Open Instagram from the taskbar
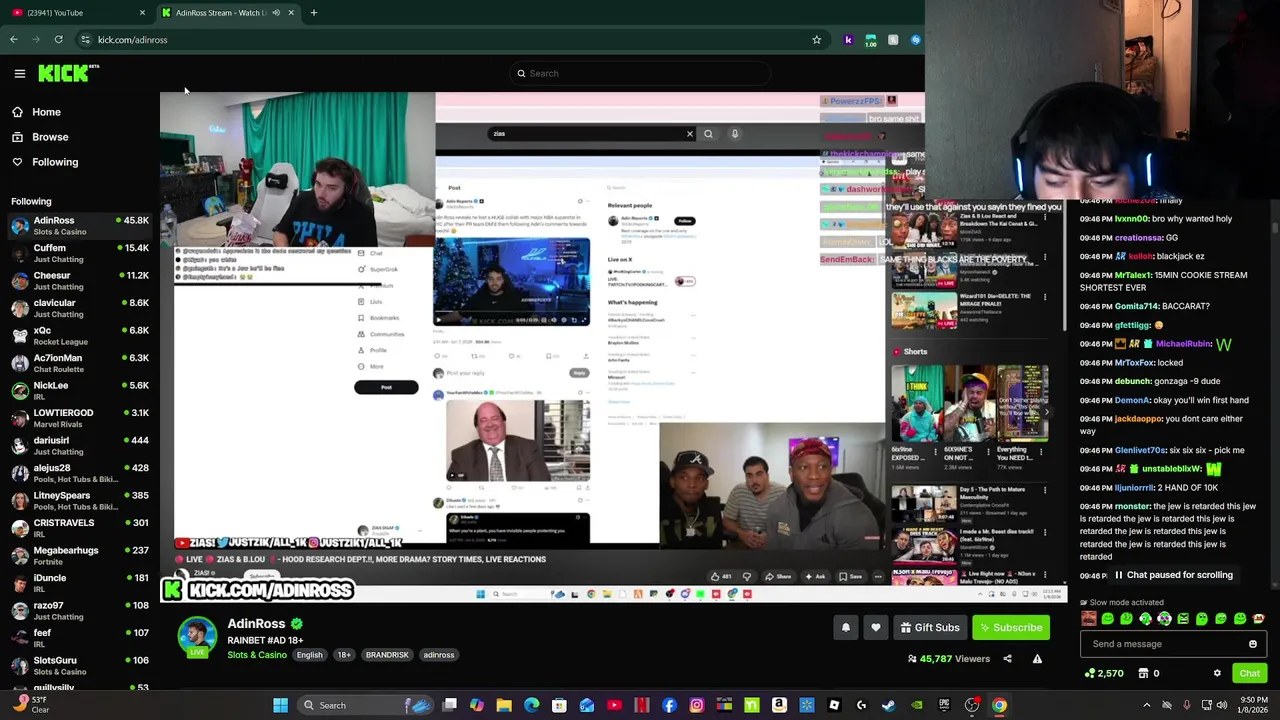The image size is (1280, 720). click(x=697, y=705)
